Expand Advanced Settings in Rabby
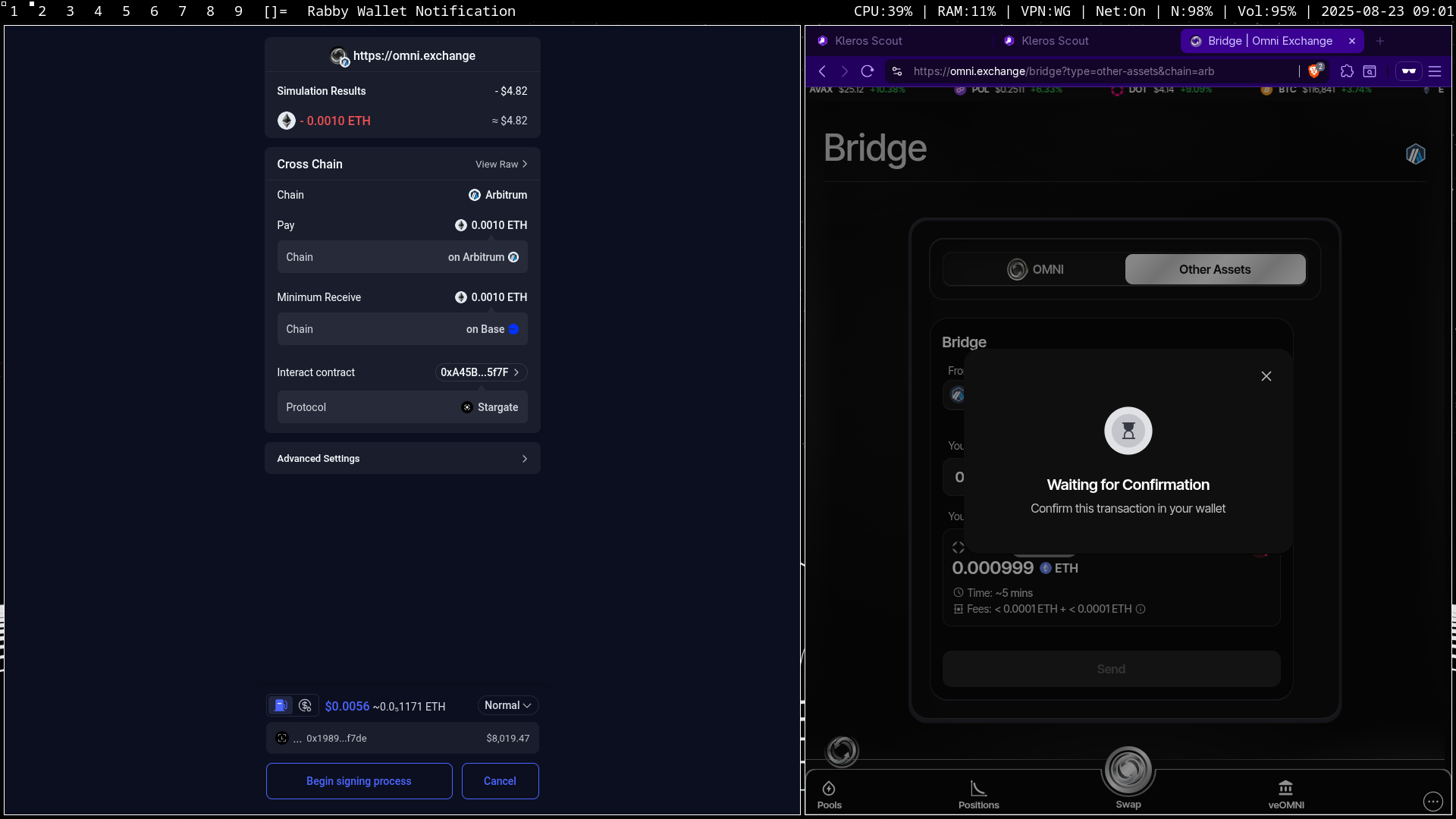Viewport: 1456px width, 819px height. [403, 459]
